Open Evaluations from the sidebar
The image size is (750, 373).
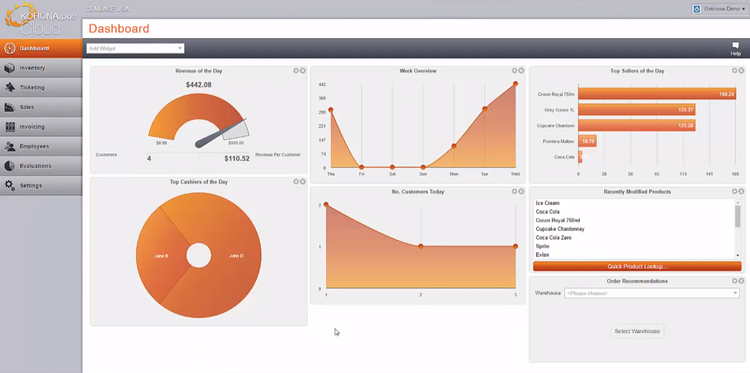tap(41, 166)
